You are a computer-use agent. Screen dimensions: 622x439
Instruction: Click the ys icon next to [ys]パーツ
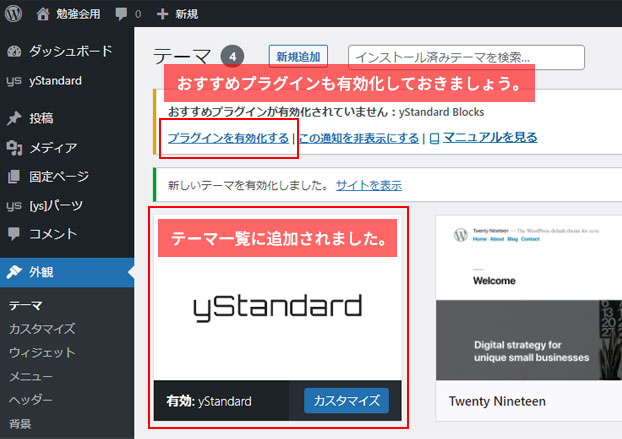14,206
